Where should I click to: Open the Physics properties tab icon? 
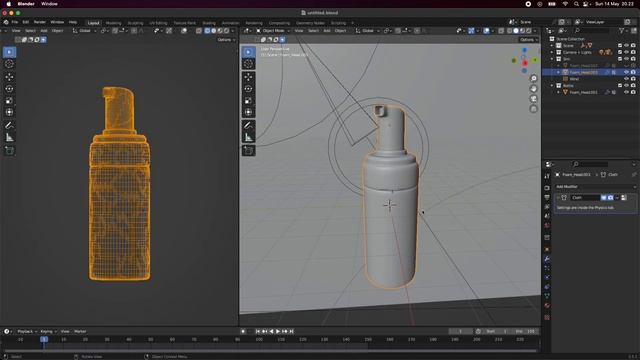point(547,278)
